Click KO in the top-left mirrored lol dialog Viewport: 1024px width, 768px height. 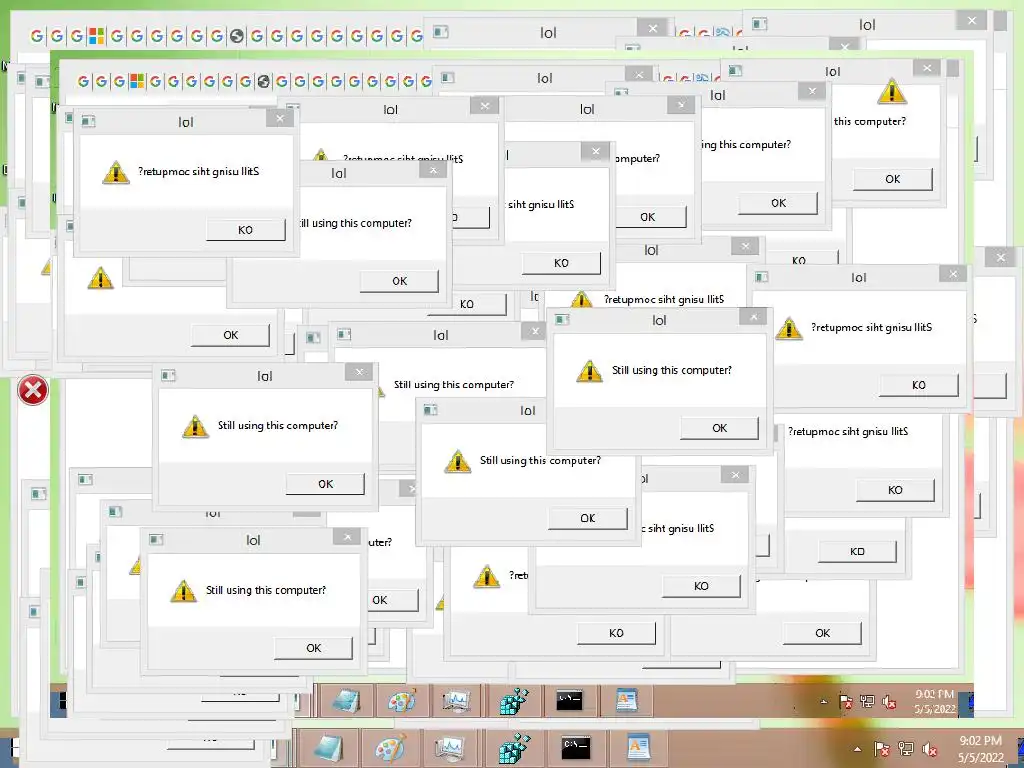coord(246,230)
